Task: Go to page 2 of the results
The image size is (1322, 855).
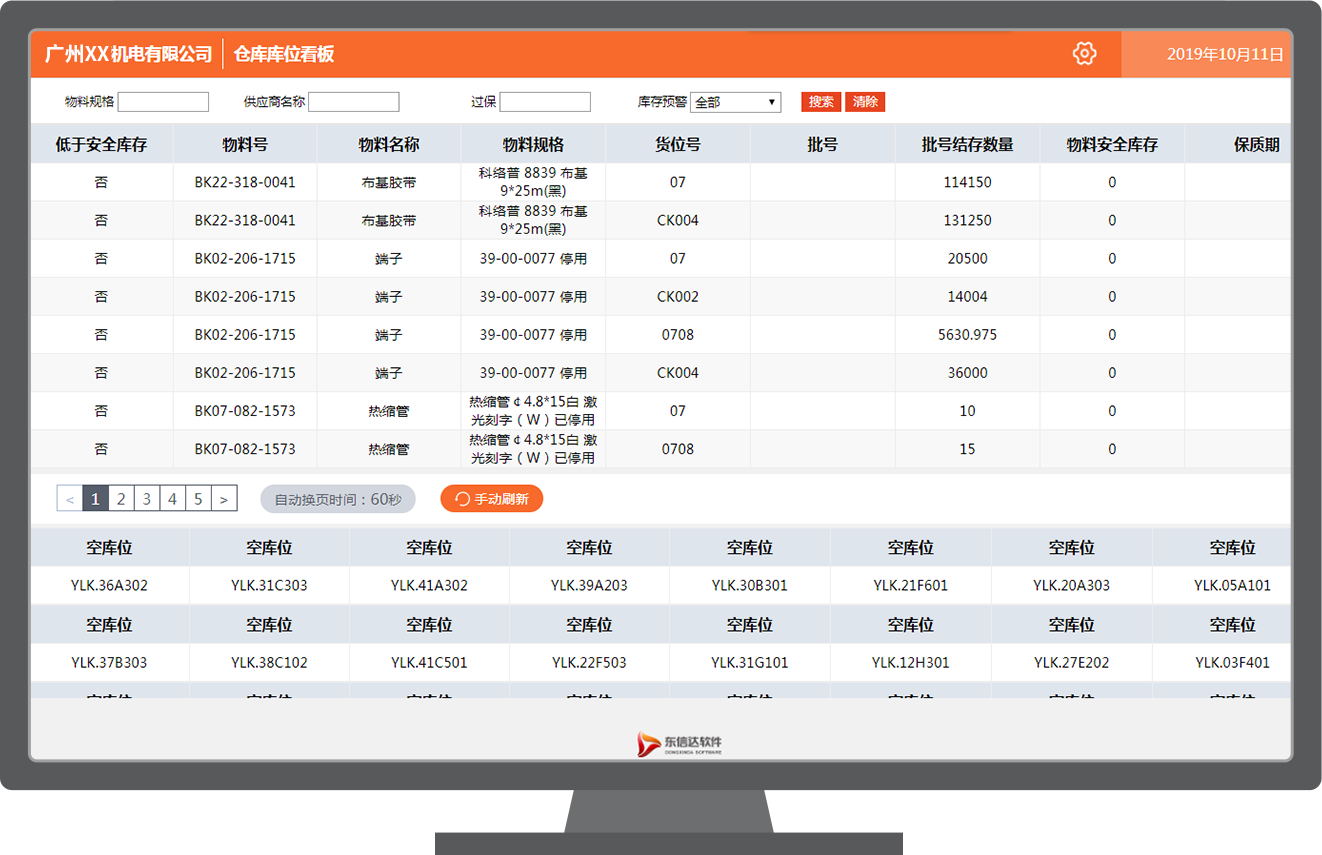Action: coord(120,498)
